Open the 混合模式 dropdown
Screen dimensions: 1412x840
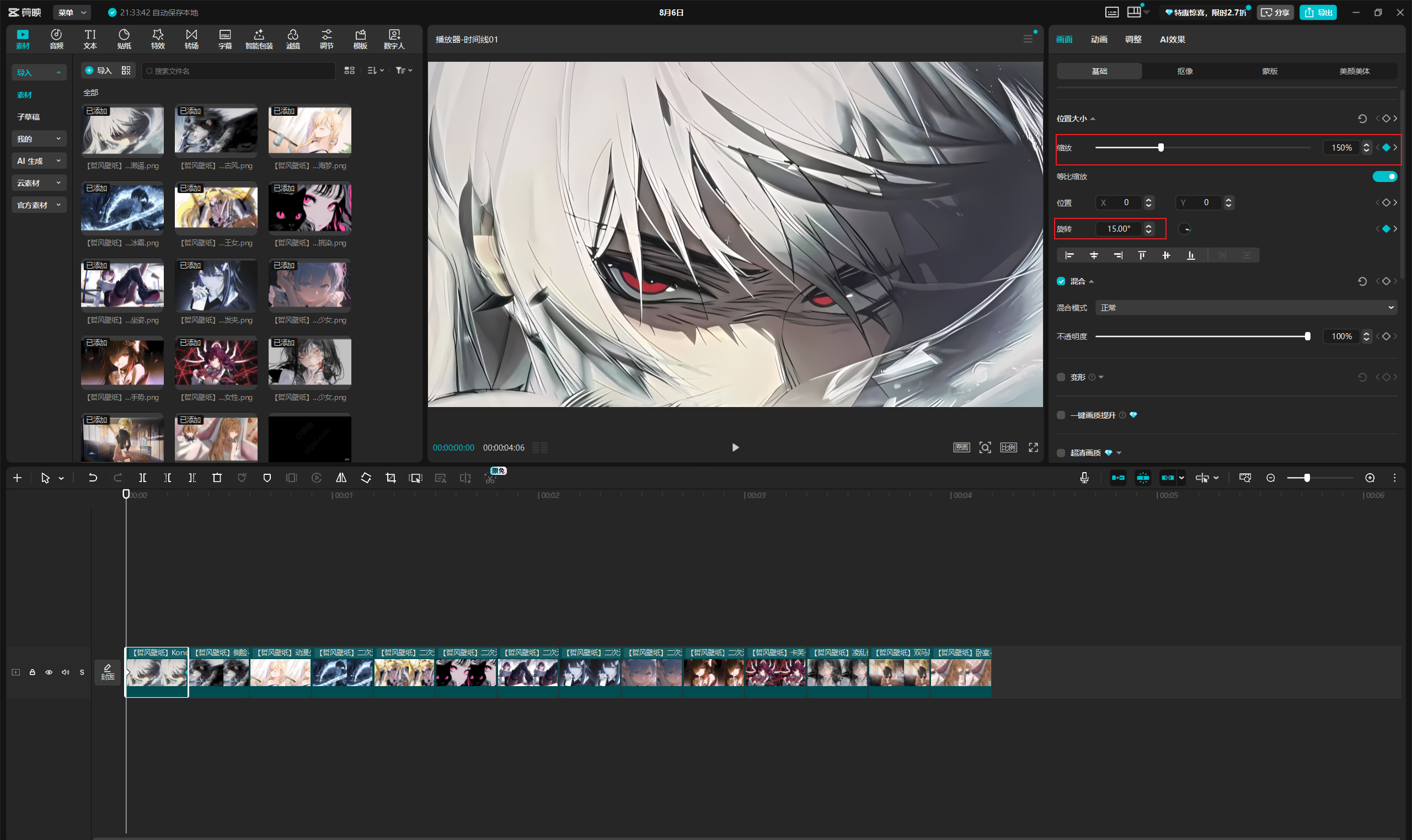tap(1246, 307)
